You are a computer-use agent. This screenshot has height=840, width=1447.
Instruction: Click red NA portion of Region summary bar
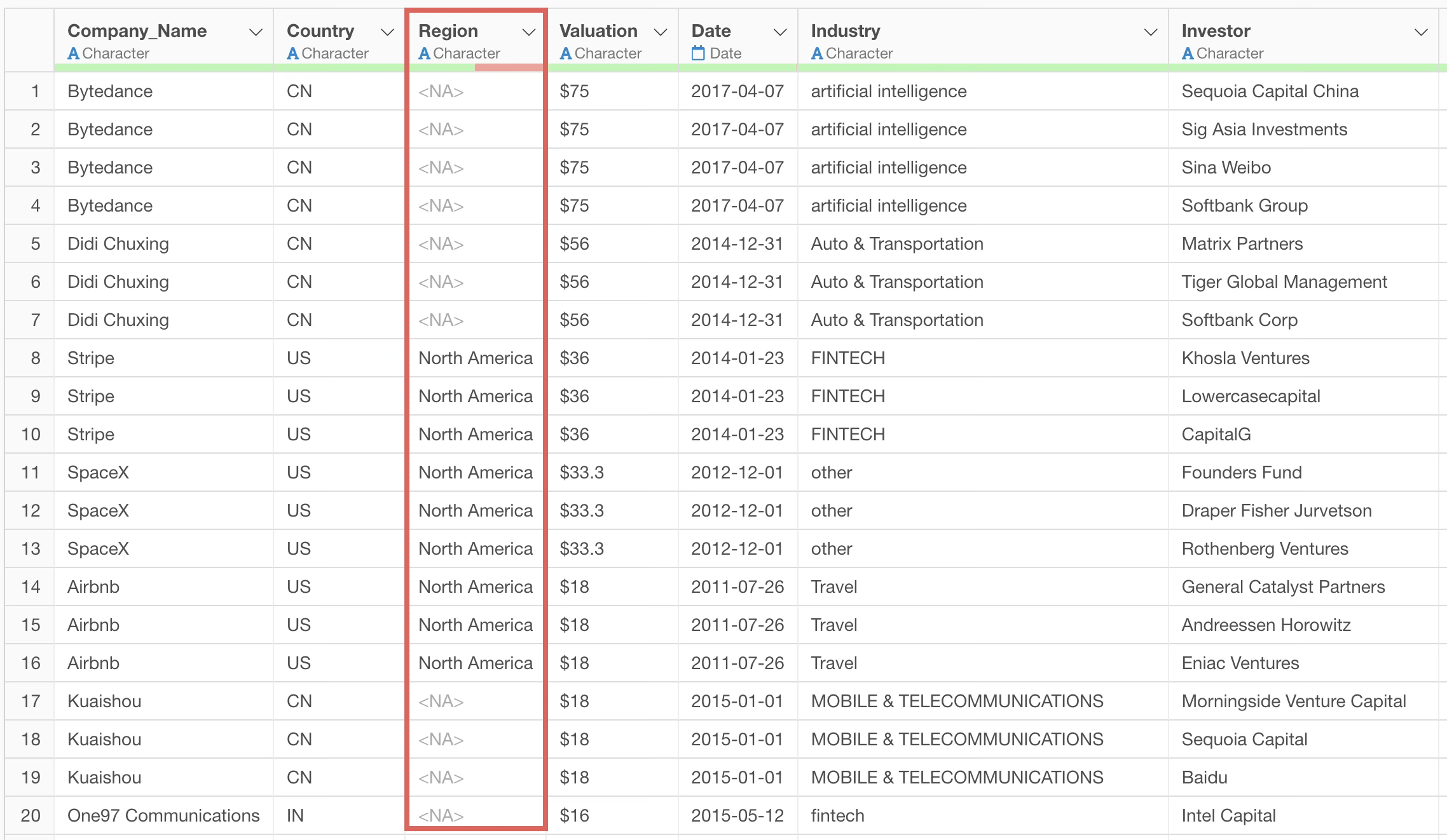coord(509,67)
